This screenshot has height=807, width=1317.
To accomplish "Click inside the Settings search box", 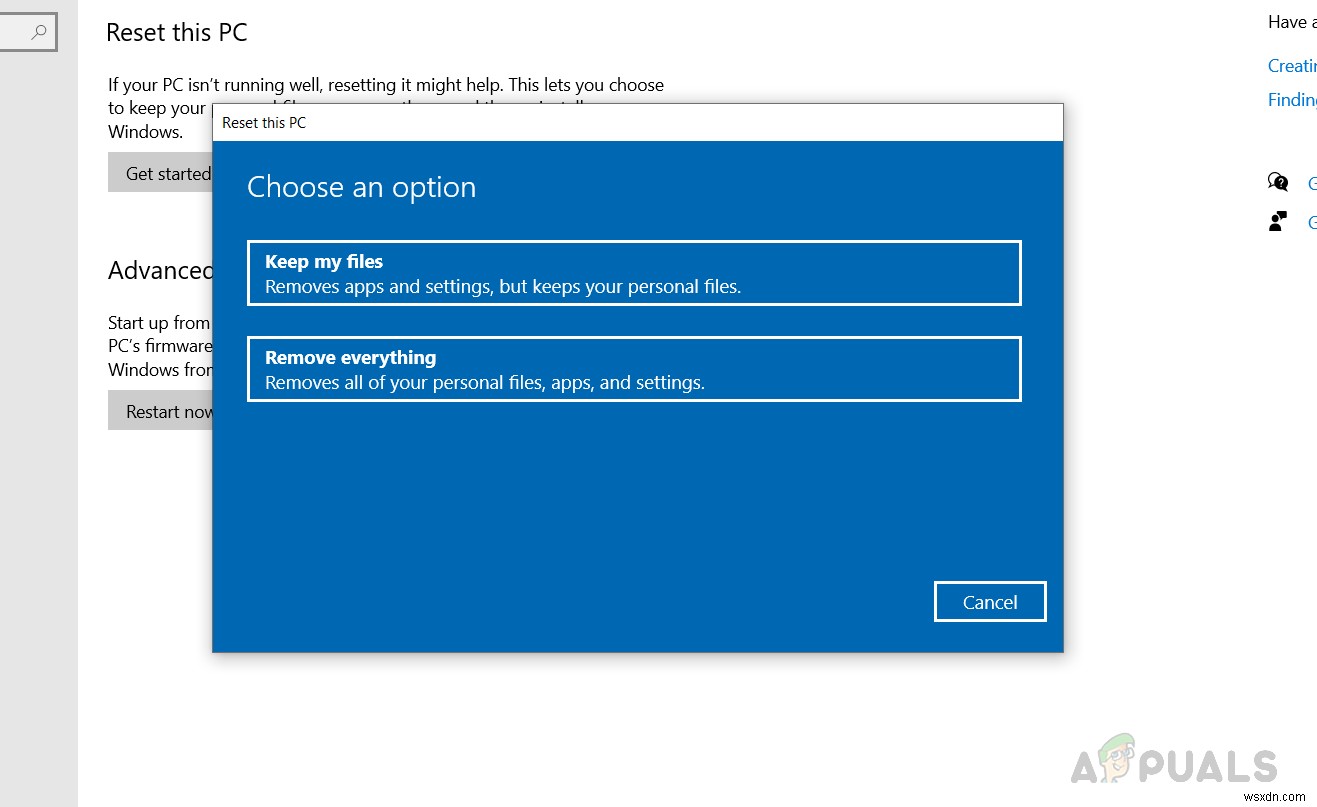I will (x=29, y=32).
